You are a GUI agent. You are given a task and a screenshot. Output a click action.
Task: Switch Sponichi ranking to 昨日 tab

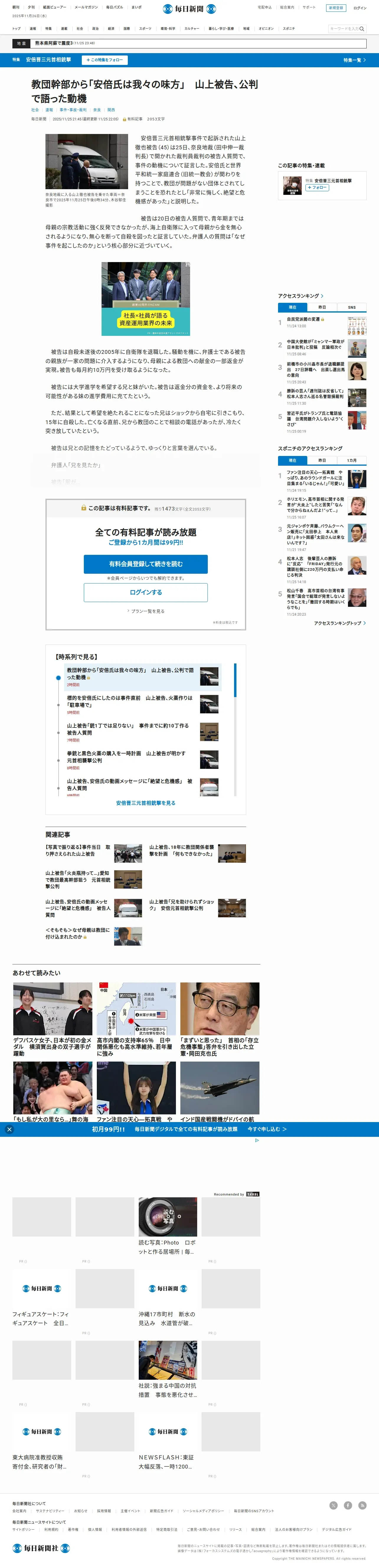pyautogui.click(x=322, y=460)
